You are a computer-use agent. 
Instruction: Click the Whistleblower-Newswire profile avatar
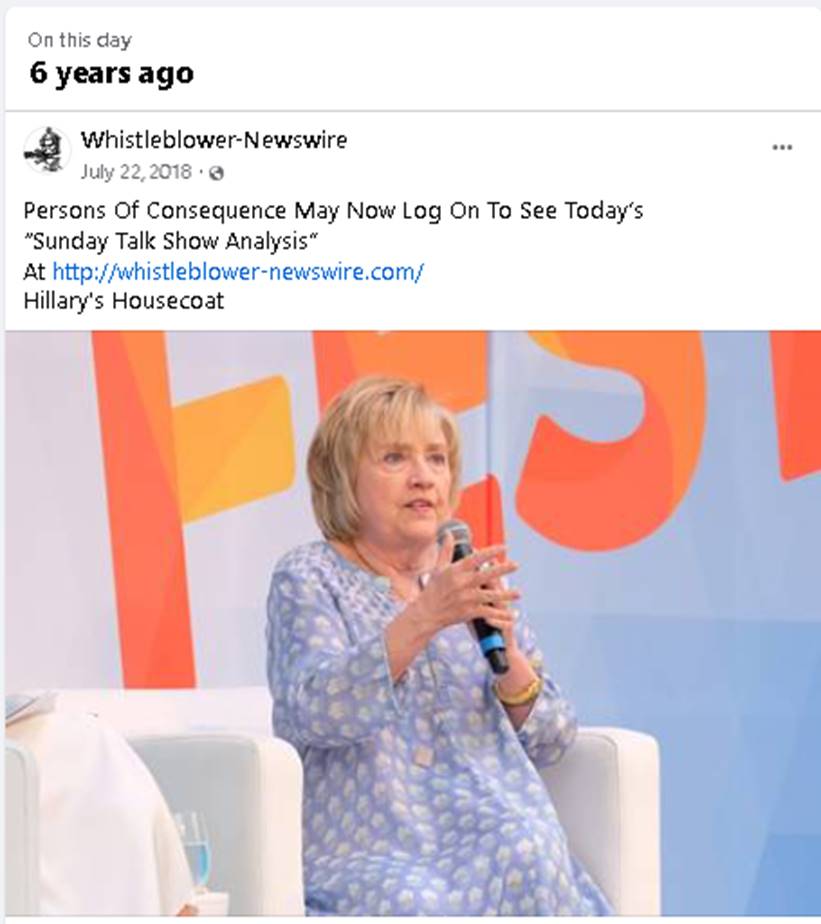(x=47, y=151)
